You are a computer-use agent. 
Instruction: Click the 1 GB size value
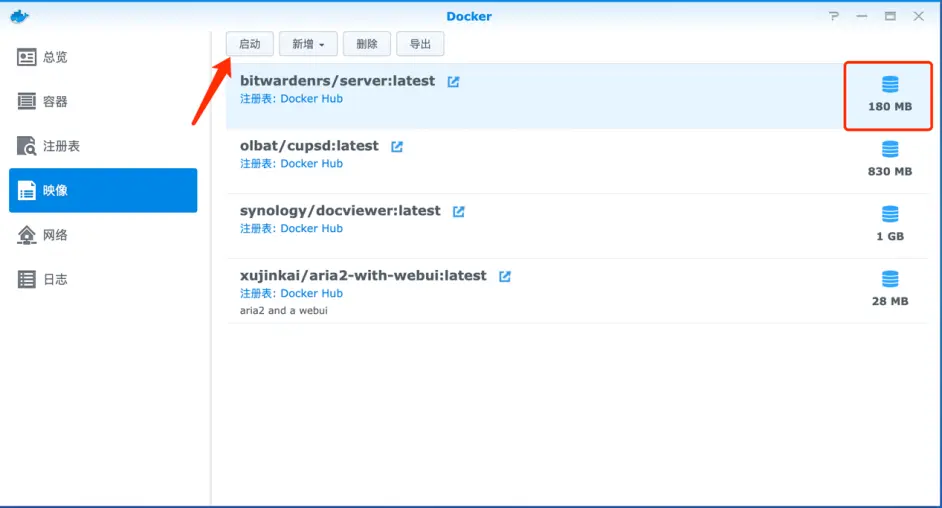890,237
